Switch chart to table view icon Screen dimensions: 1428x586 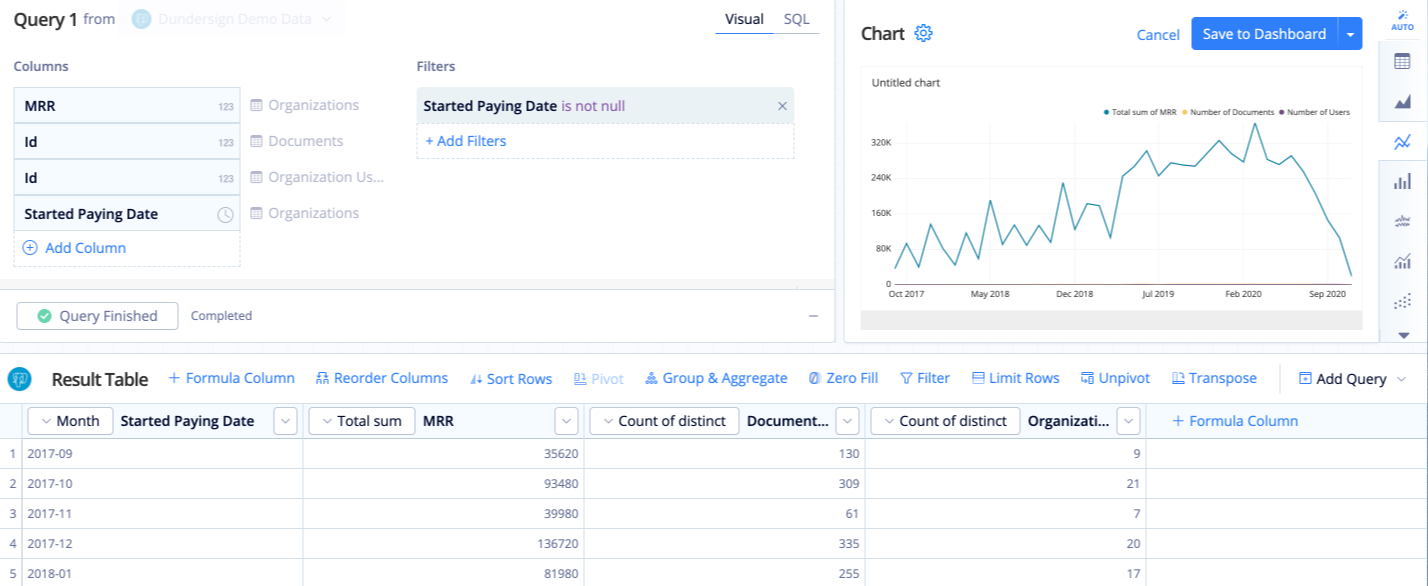tap(1402, 62)
